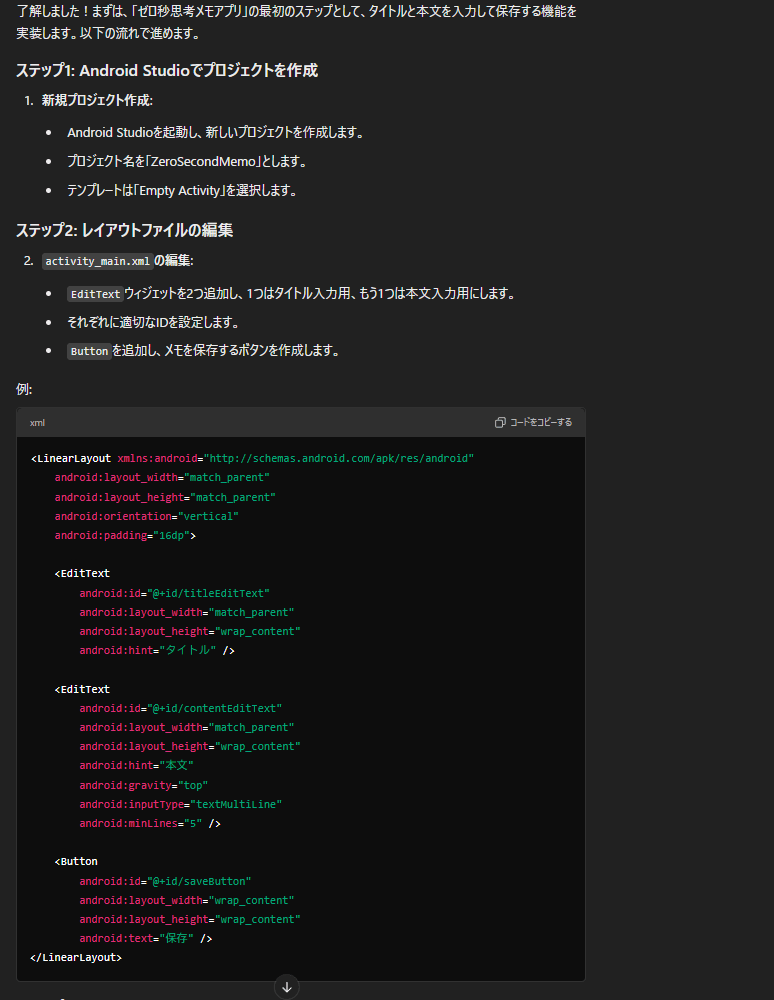
Task: Click the bullet 'Android Studioを起動し…'
Action: [217, 133]
